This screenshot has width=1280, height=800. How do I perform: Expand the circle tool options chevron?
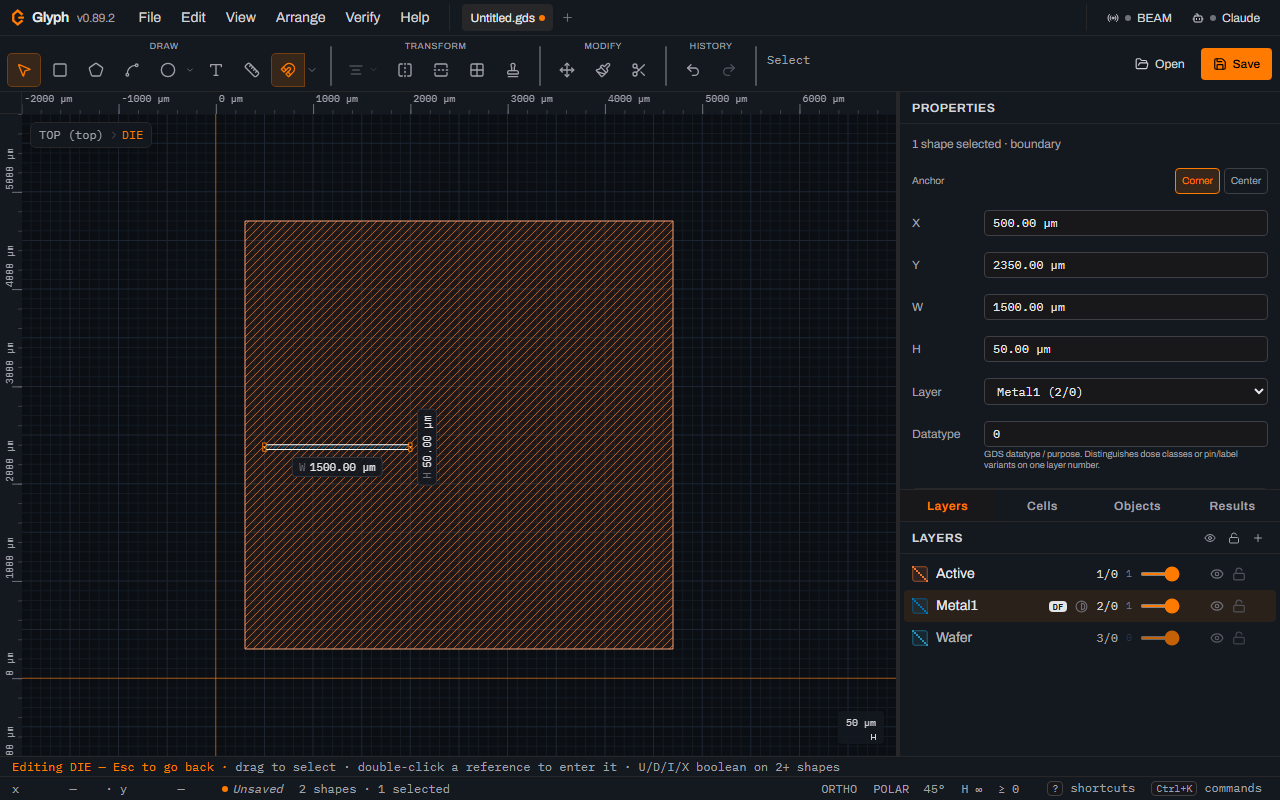tap(190, 70)
